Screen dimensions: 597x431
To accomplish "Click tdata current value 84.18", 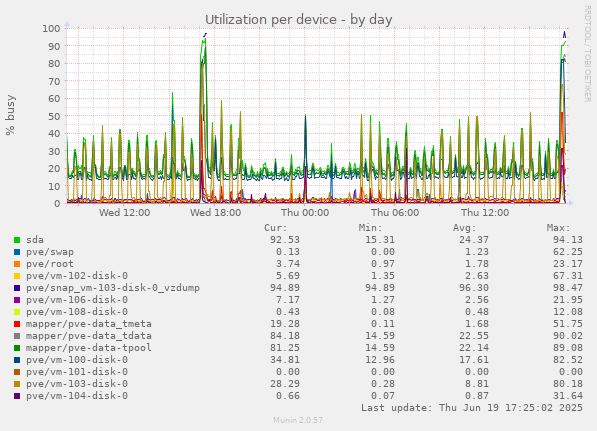I will [x=285, y=336].
